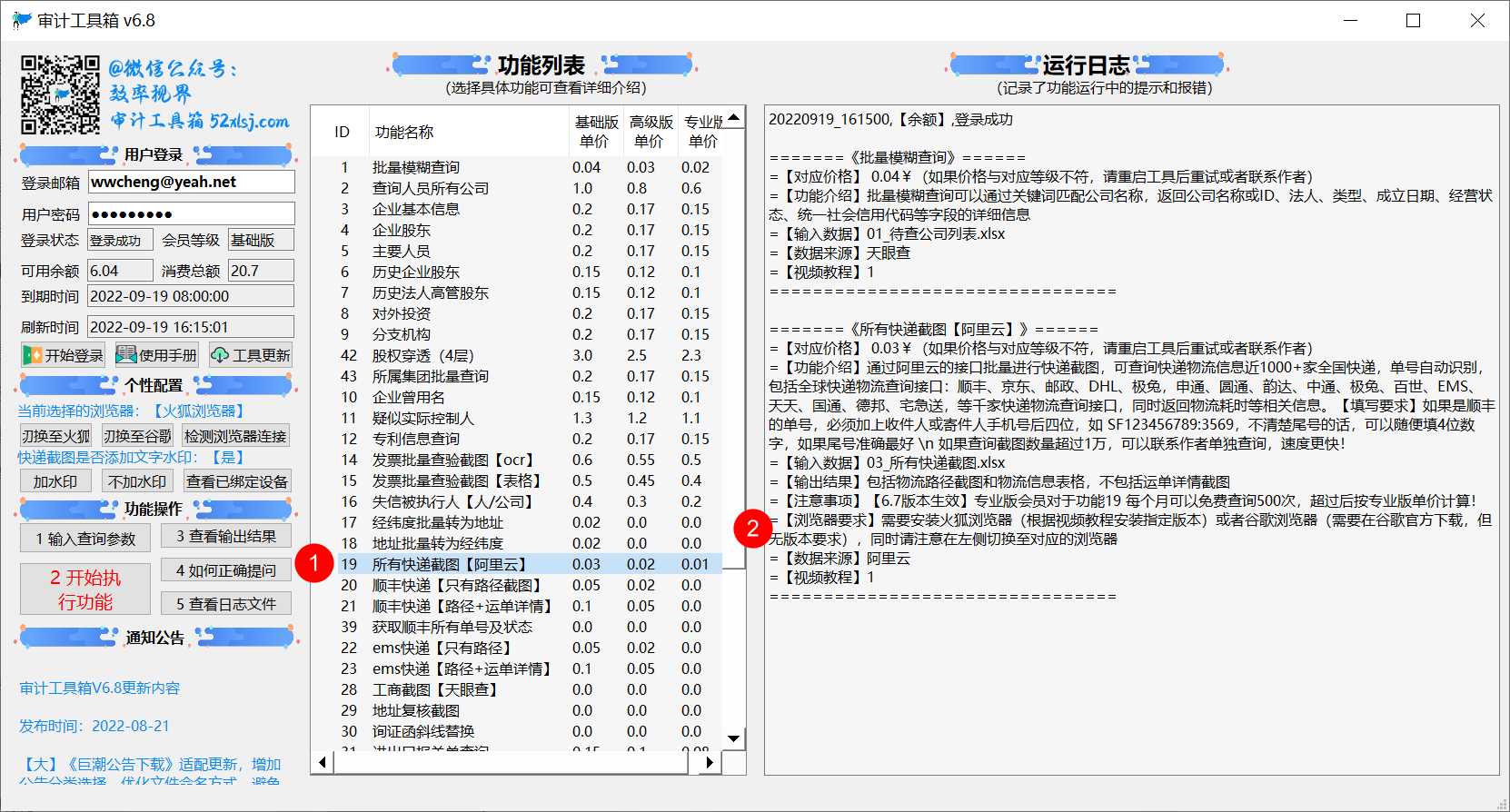Click the 不加水印 button
The height and width of the screenshot is (812, 1510).
[x=137, y=481]
